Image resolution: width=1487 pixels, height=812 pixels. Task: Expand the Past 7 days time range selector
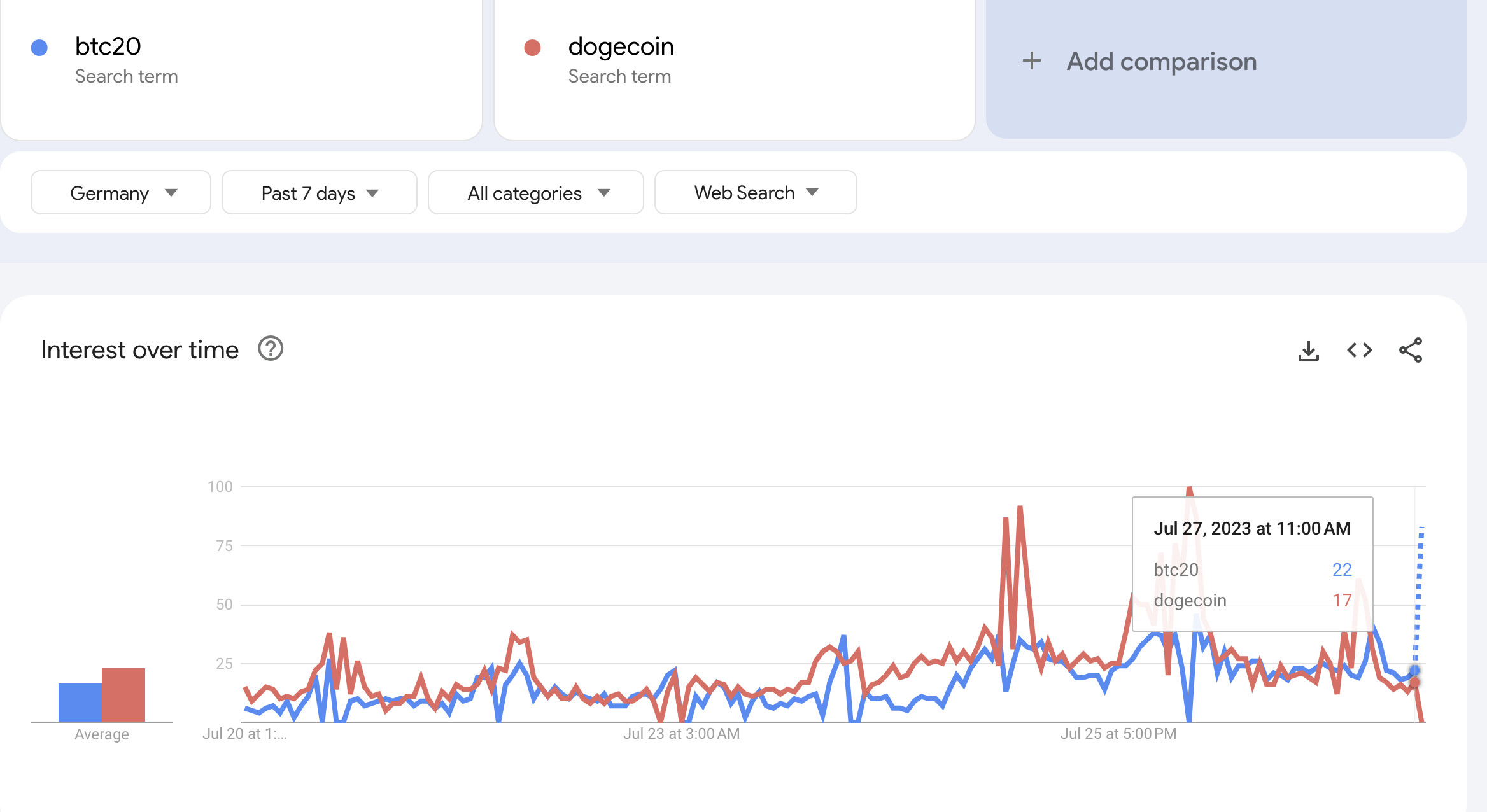click(319, 192)
